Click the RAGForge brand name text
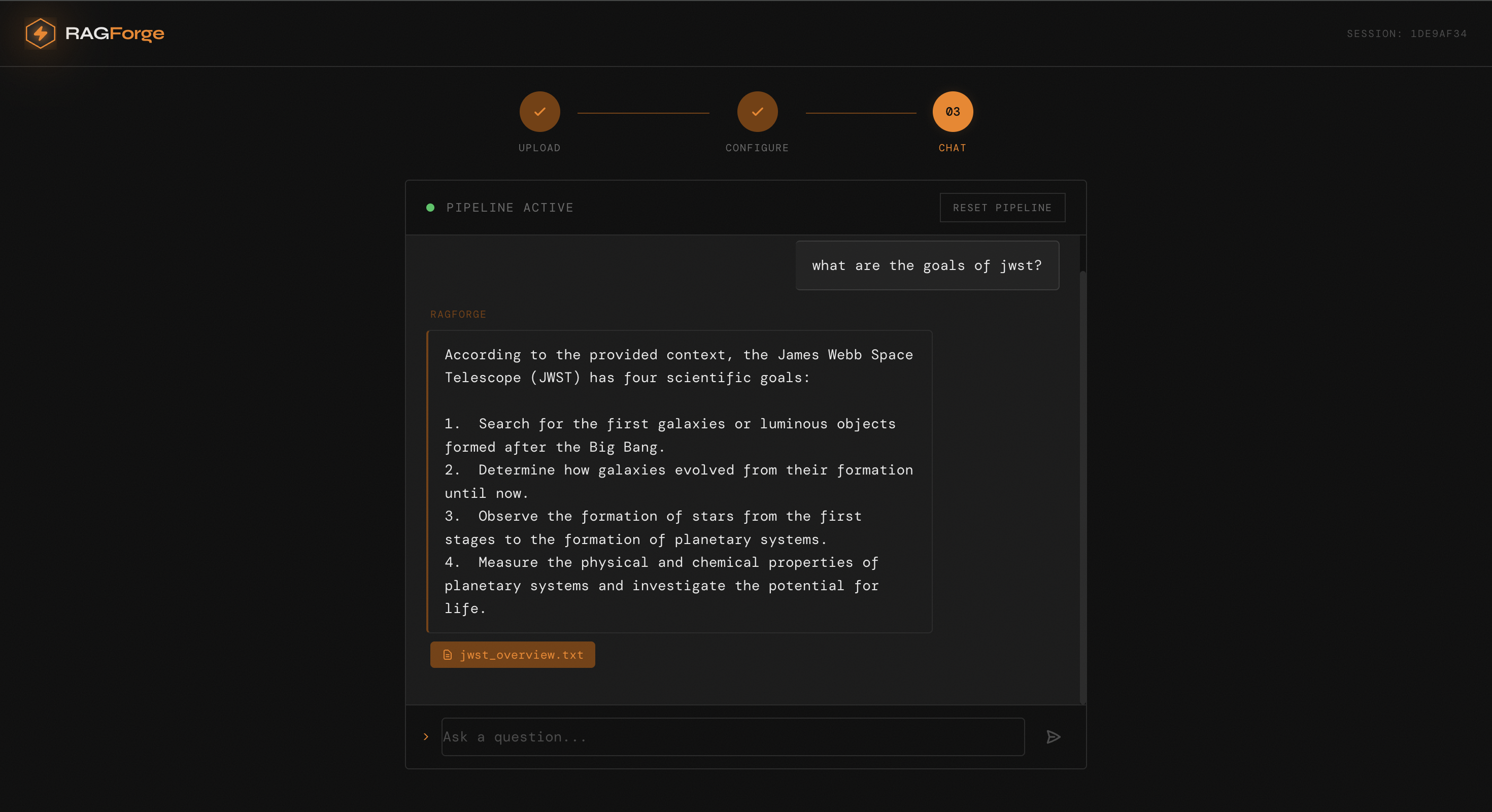1492x812 pixels. pyautogui.click(x=115, y=33)
